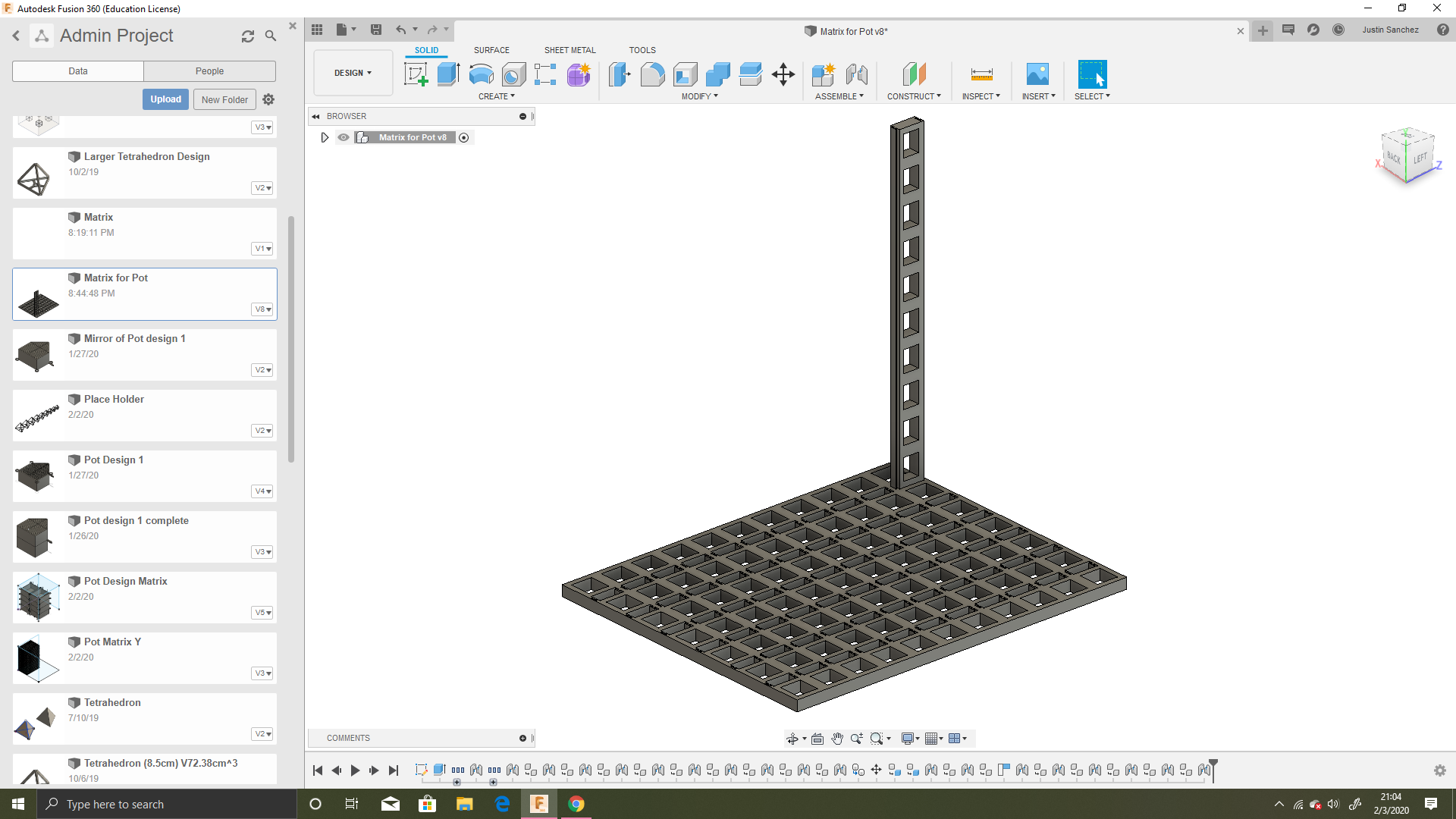Select the Revolve tool
This screenshot has width=1456, height=819.
pyautogui.click(x=481, y=74)
